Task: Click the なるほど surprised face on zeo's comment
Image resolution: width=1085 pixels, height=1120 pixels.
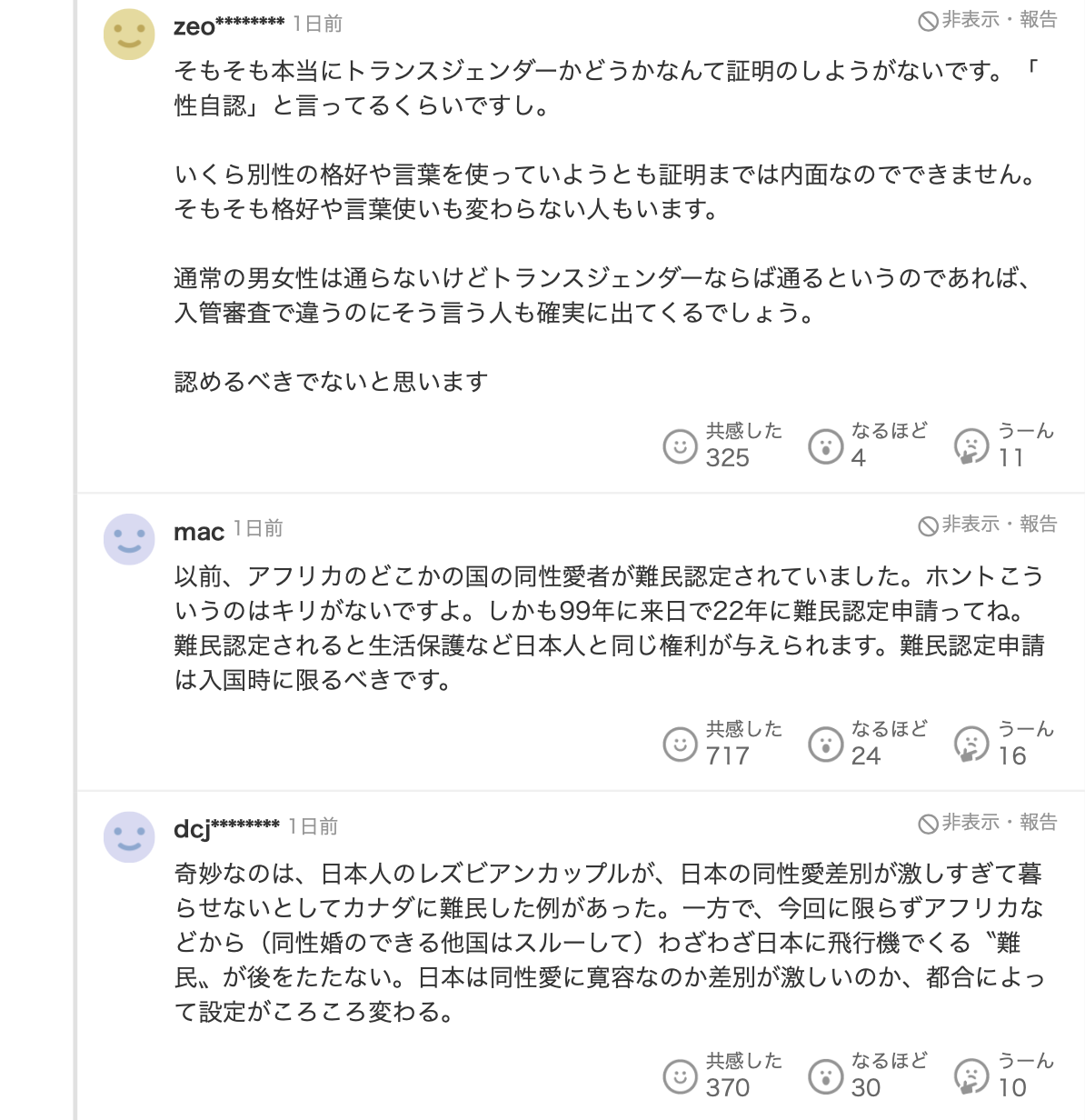Action: pyautogui.click(x=825, y=446)
